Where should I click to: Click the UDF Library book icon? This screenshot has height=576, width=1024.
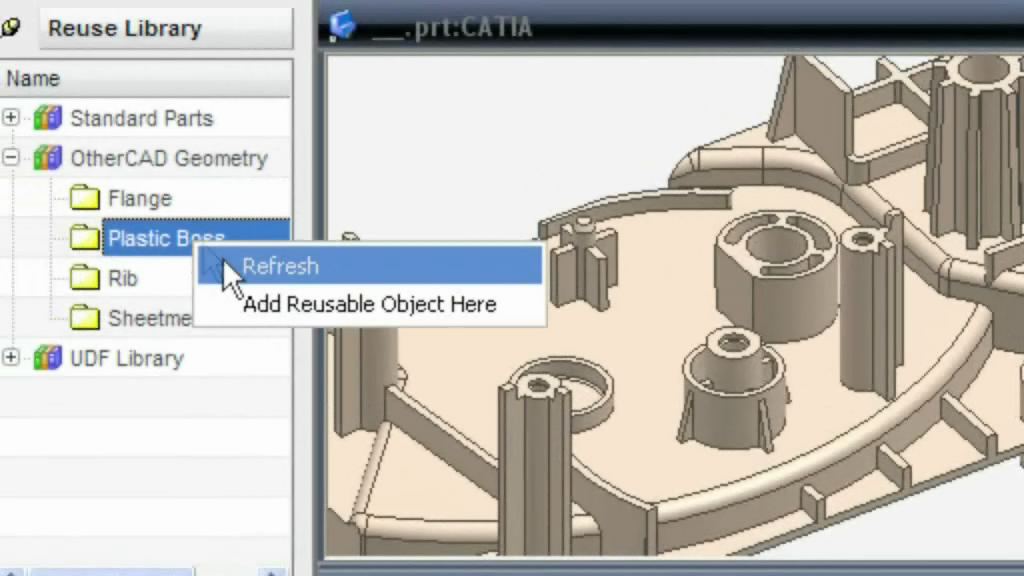tap(46, 358)
